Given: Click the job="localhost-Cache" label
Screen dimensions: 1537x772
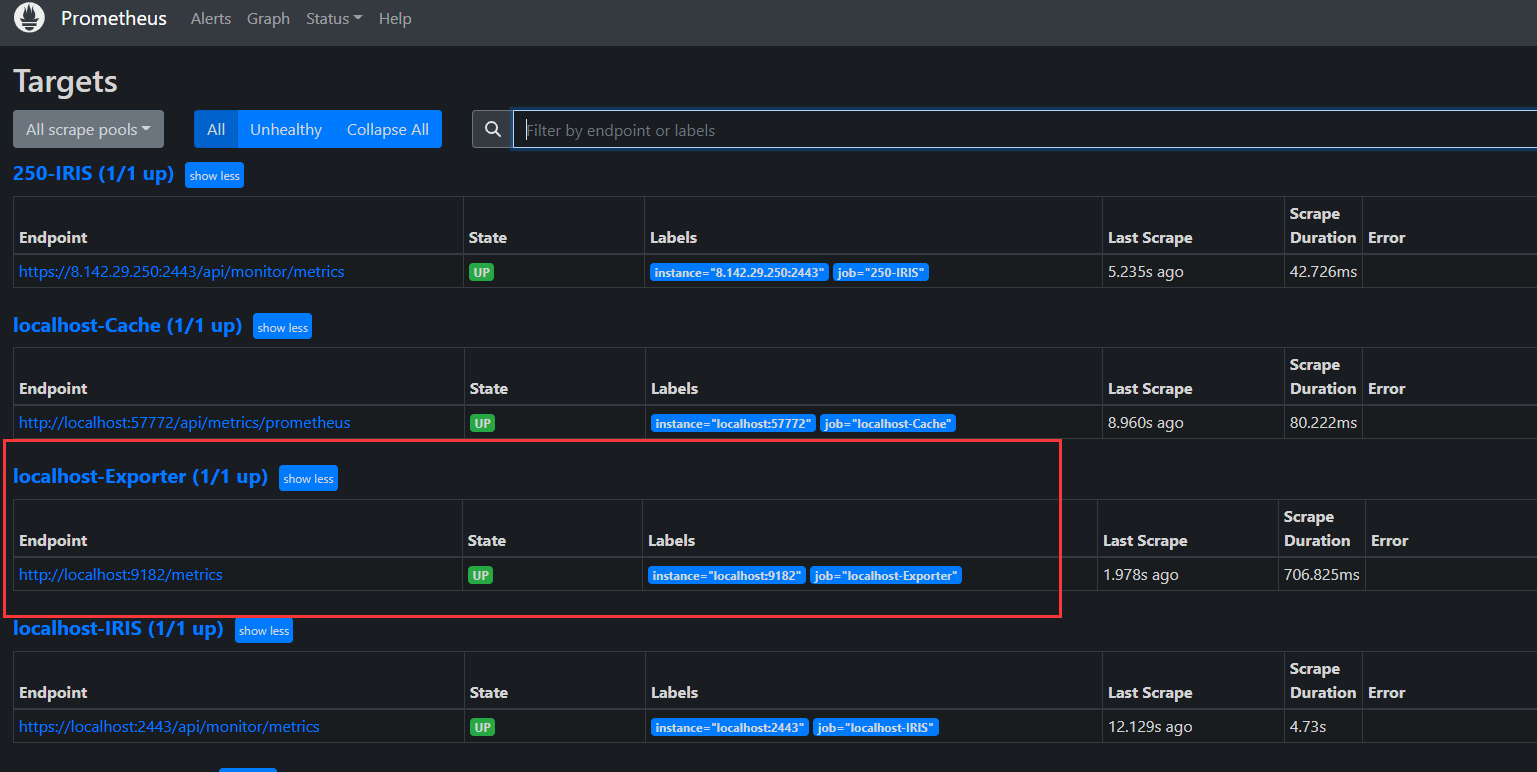Looking at the screenshot, I should click(888, 423).
